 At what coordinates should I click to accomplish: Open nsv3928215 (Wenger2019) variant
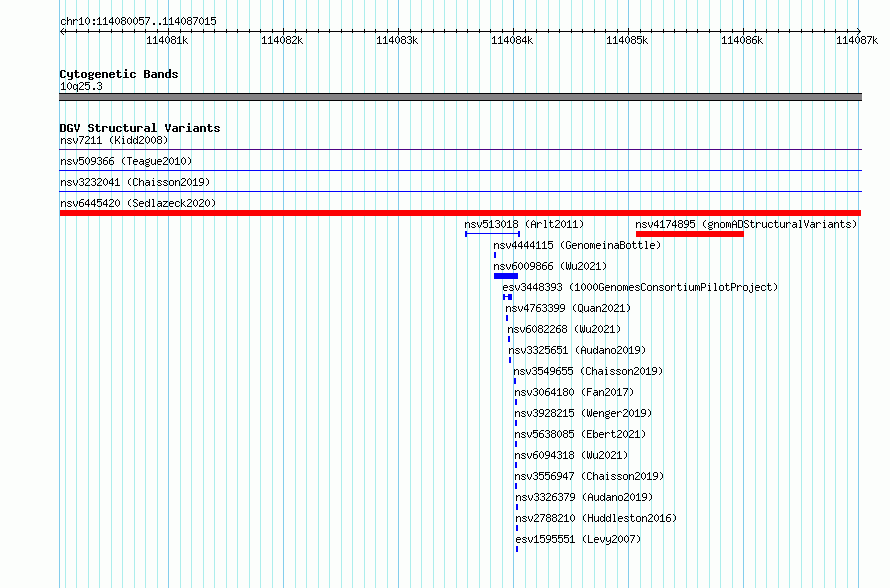pos(583,413)
